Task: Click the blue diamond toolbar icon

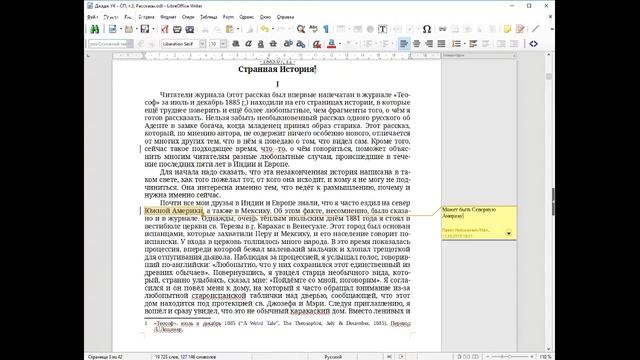Action: click(x=533, y=44)
